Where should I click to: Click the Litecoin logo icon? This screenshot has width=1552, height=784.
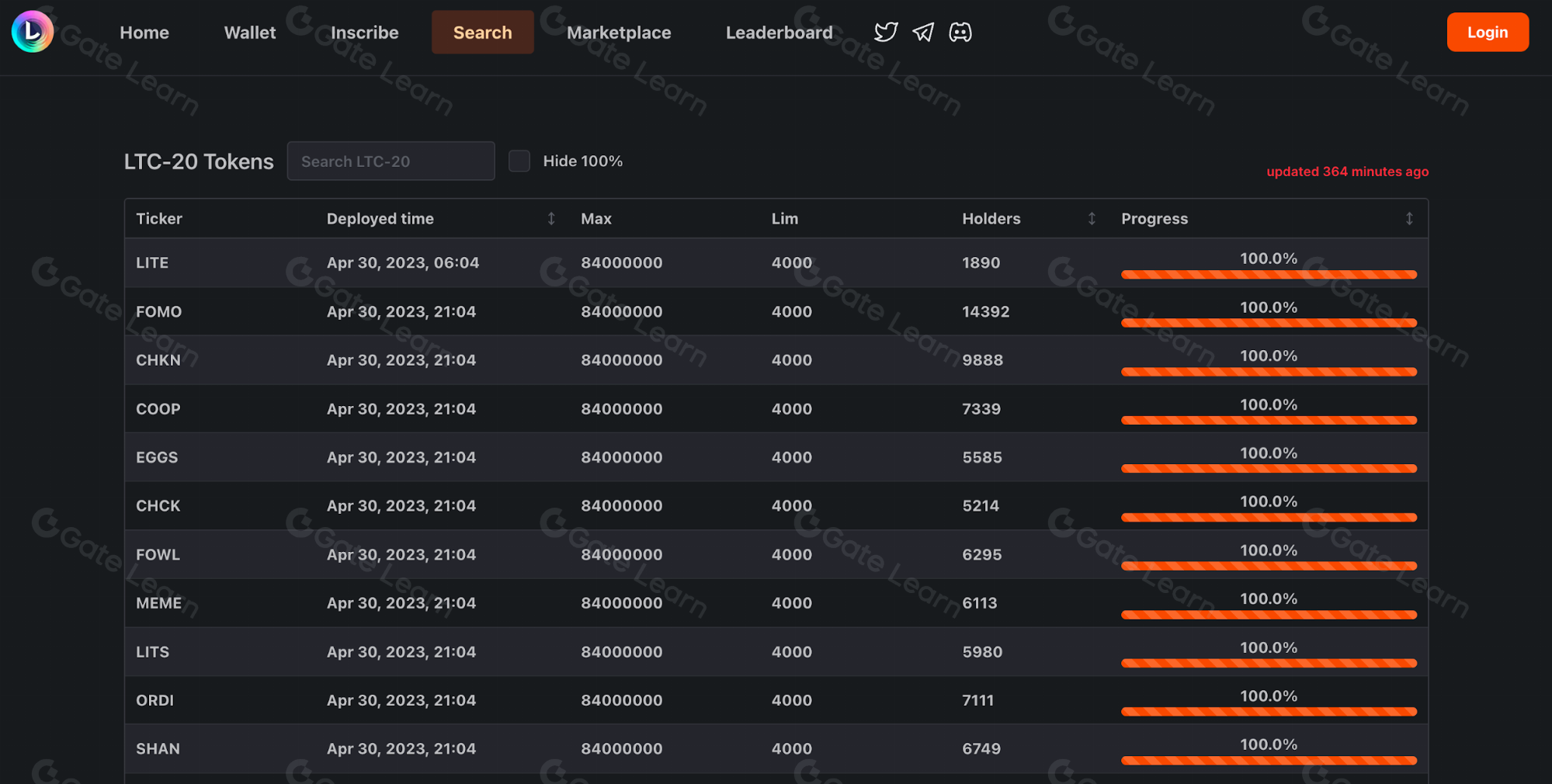33,32
